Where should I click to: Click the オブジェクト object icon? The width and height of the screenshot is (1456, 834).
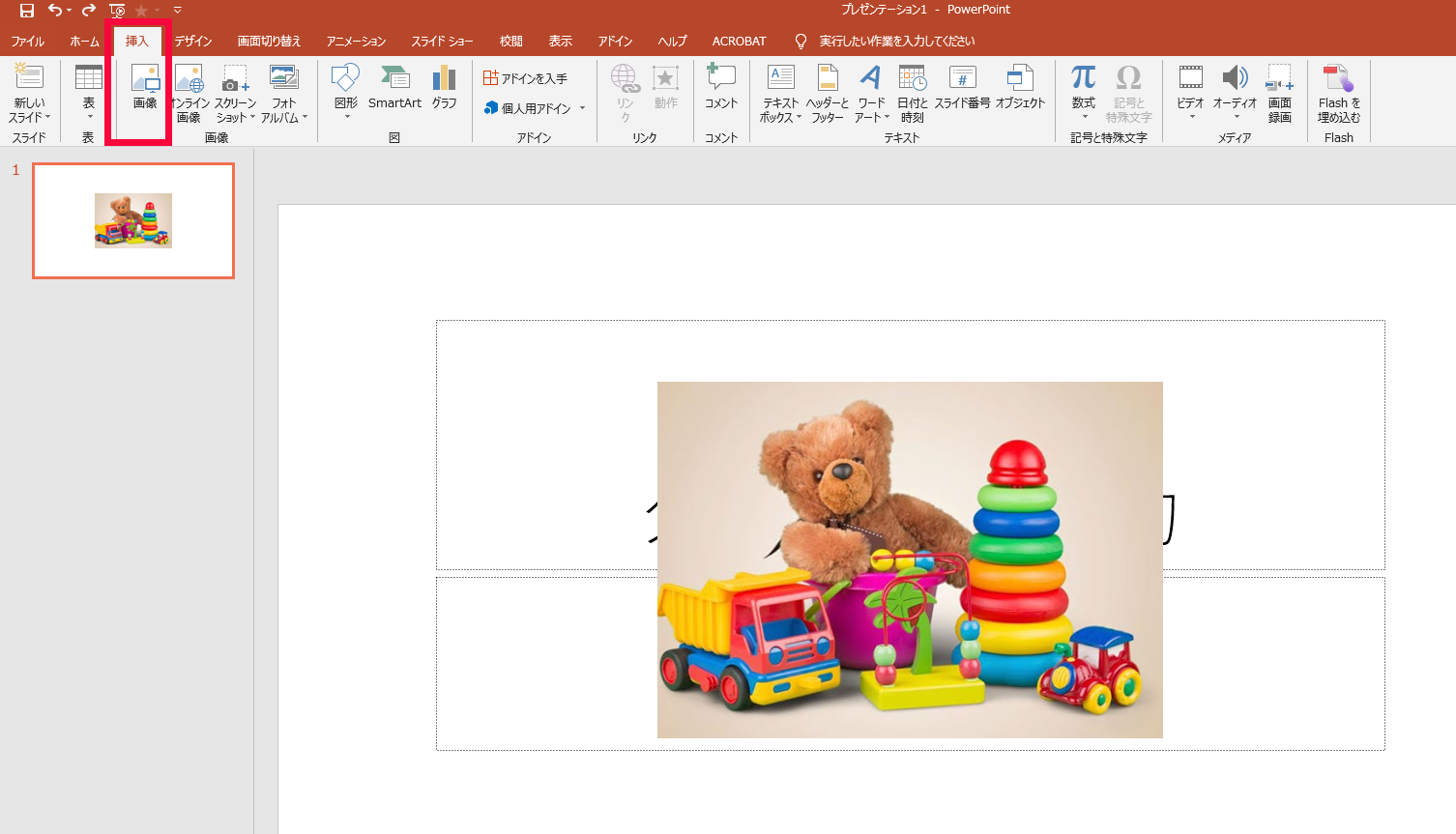pos(1020,87)
